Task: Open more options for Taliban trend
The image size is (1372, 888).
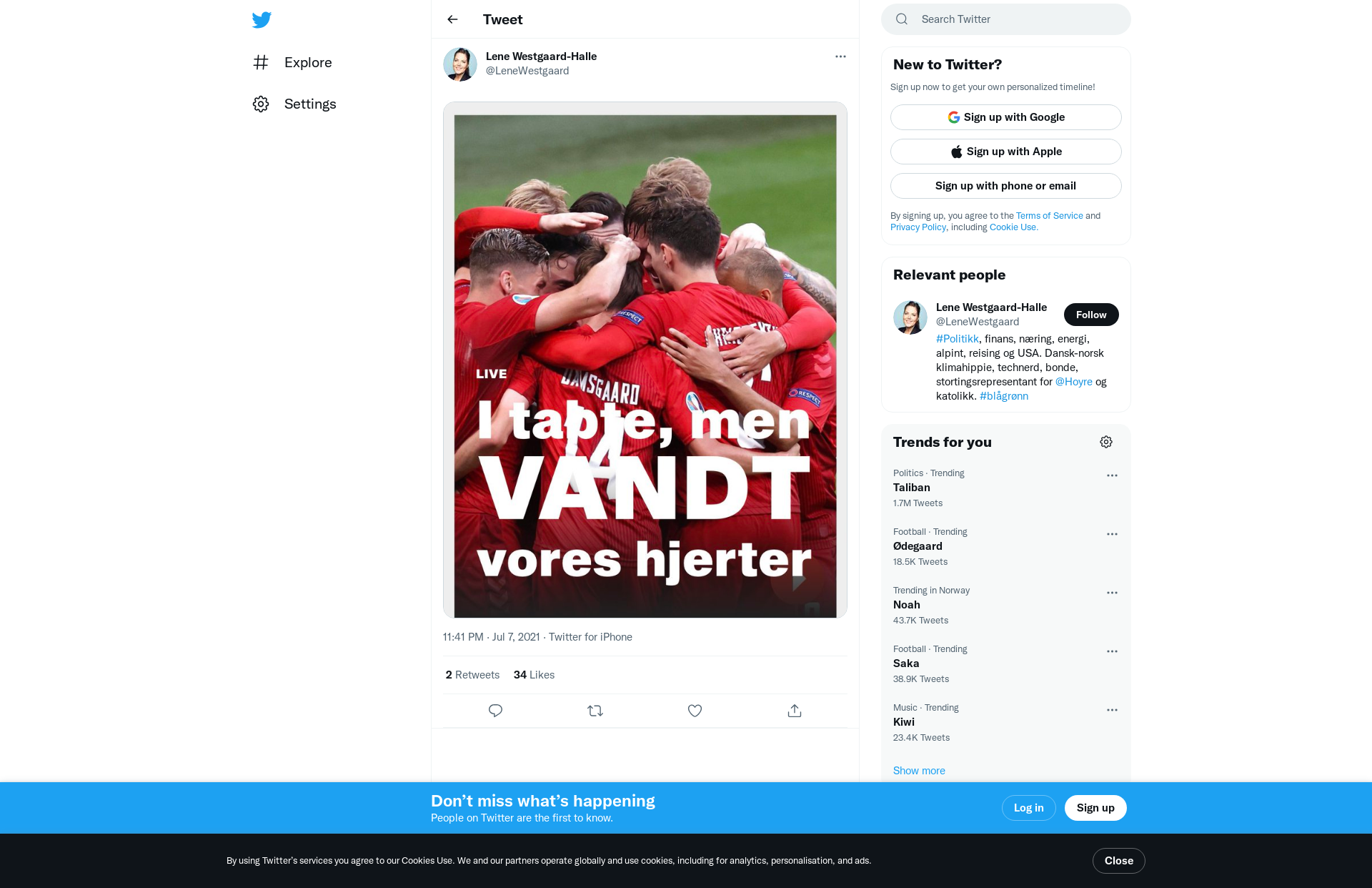Action: [1112, 475]
